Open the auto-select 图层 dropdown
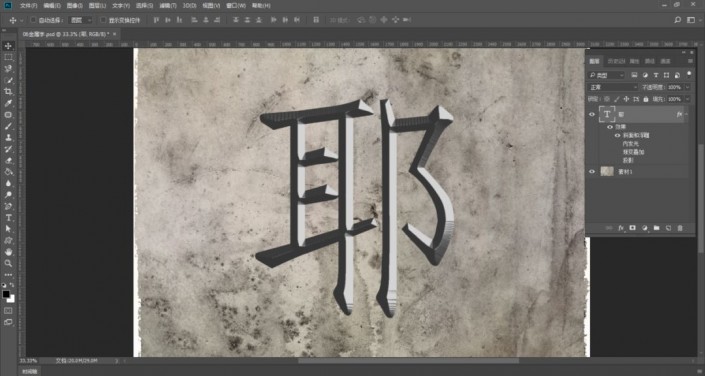This screenshot has height=376, width=705. point(81,20)
